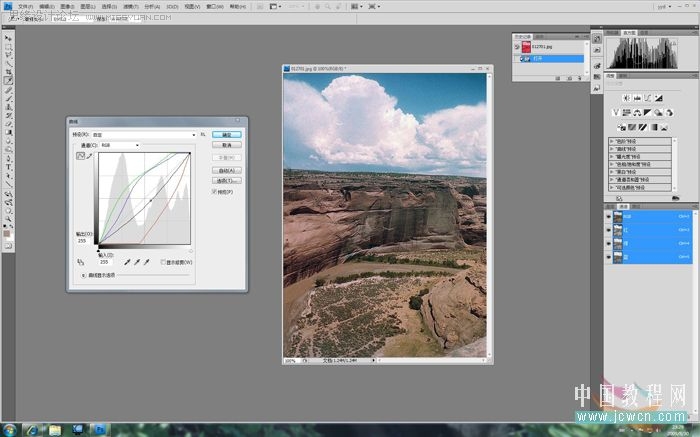Expand Curve Display Options (曲线显示选项)

tap(83, 275)
